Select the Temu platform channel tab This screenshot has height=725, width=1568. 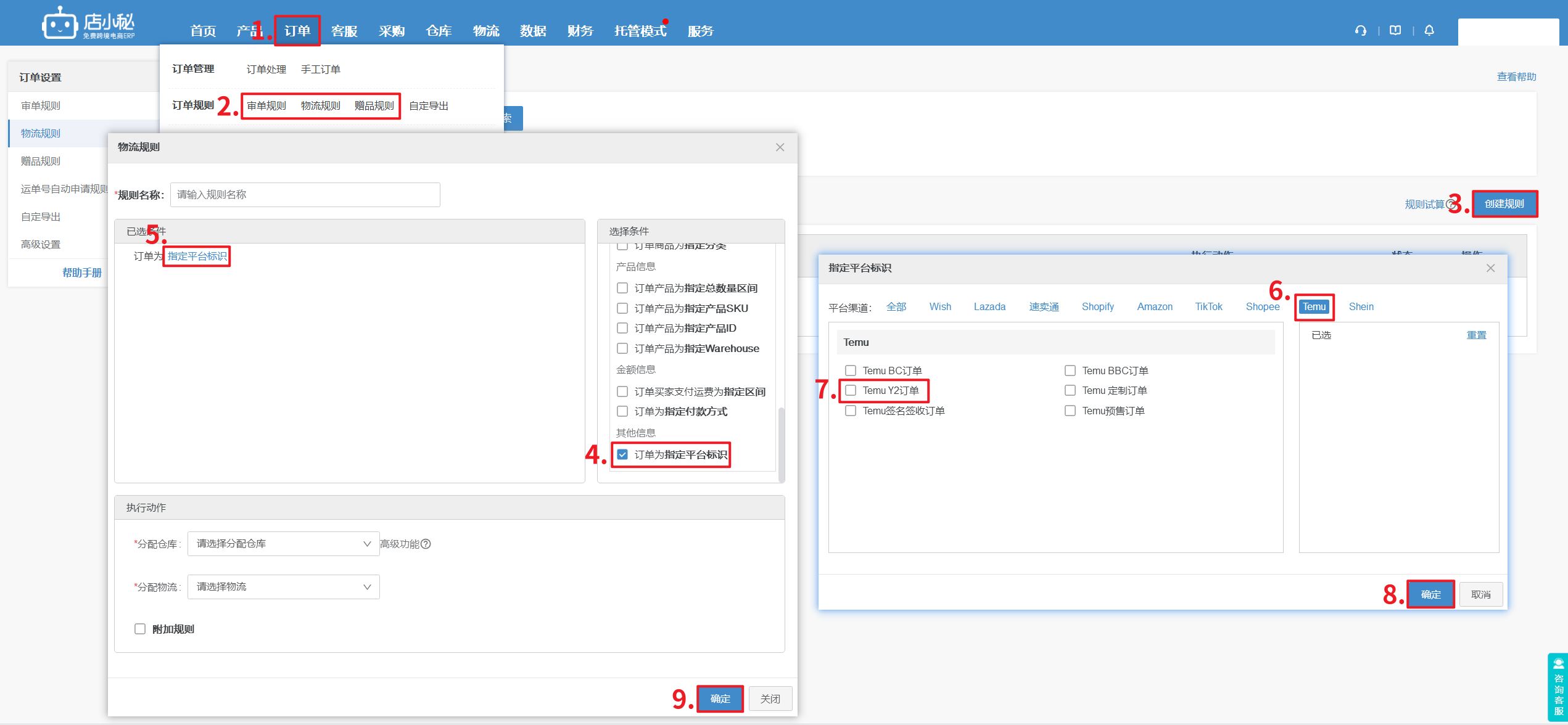tap(1314, 307)
